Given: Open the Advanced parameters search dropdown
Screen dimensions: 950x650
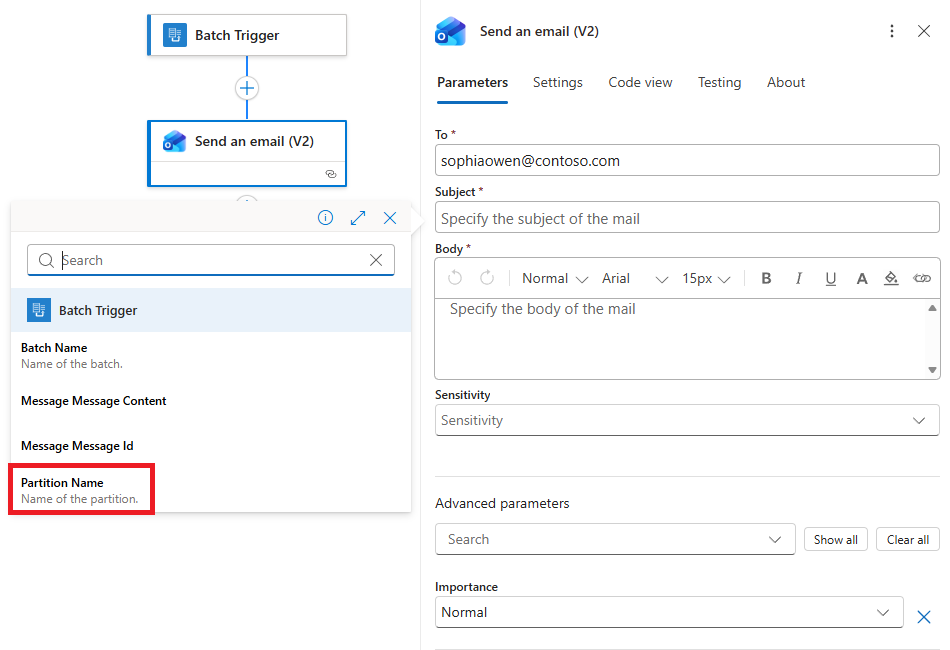Looking at the screenshot, I should (x=615, y=539).
